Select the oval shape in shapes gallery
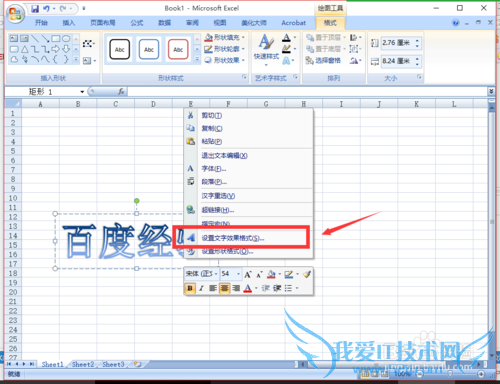The image size is (500, 384). (x=66, y=38)
